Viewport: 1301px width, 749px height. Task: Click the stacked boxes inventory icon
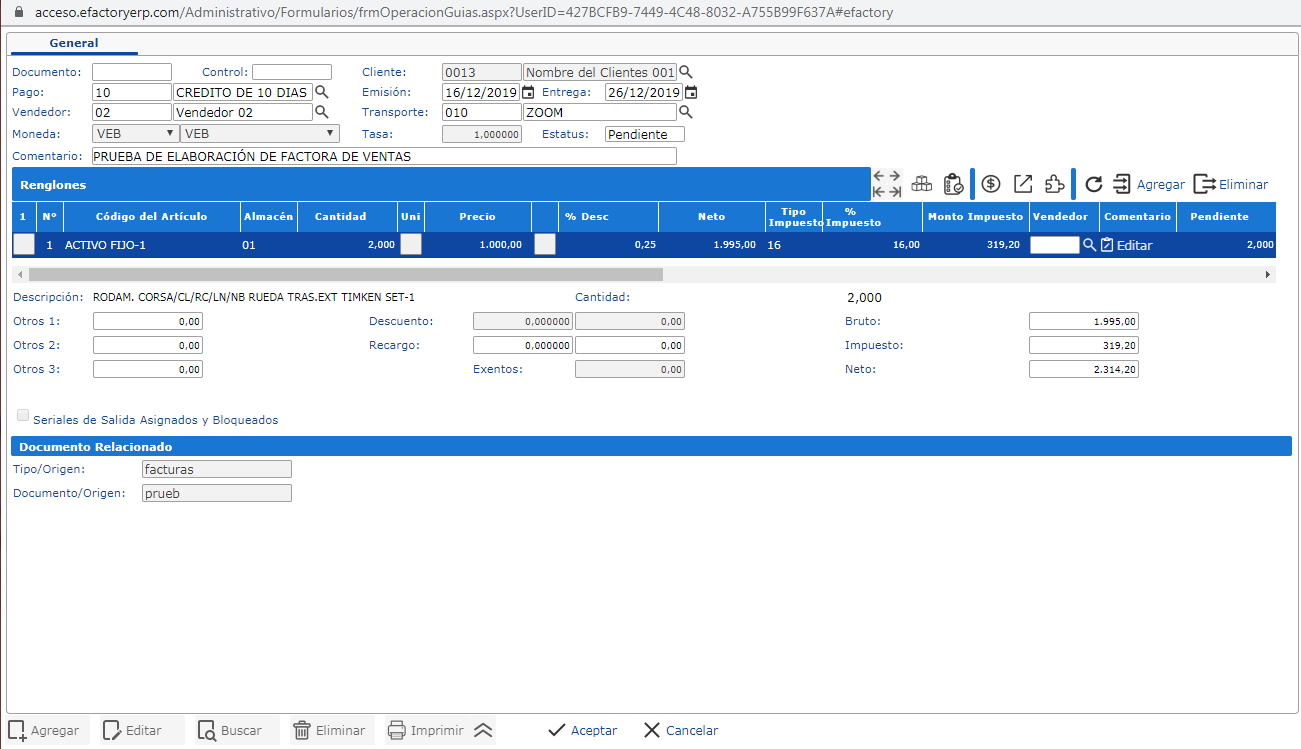click(x=921, y=184)
